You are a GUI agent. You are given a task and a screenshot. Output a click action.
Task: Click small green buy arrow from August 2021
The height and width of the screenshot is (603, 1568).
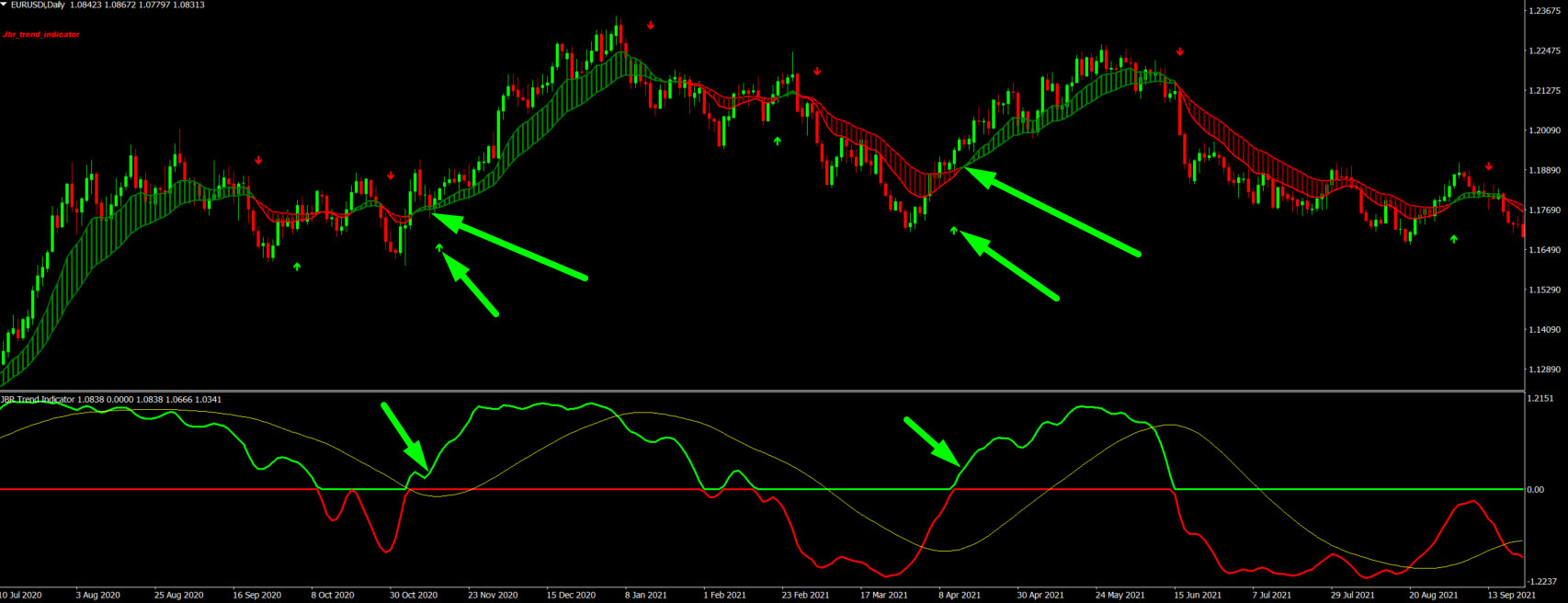click(x=1454, y=239)
